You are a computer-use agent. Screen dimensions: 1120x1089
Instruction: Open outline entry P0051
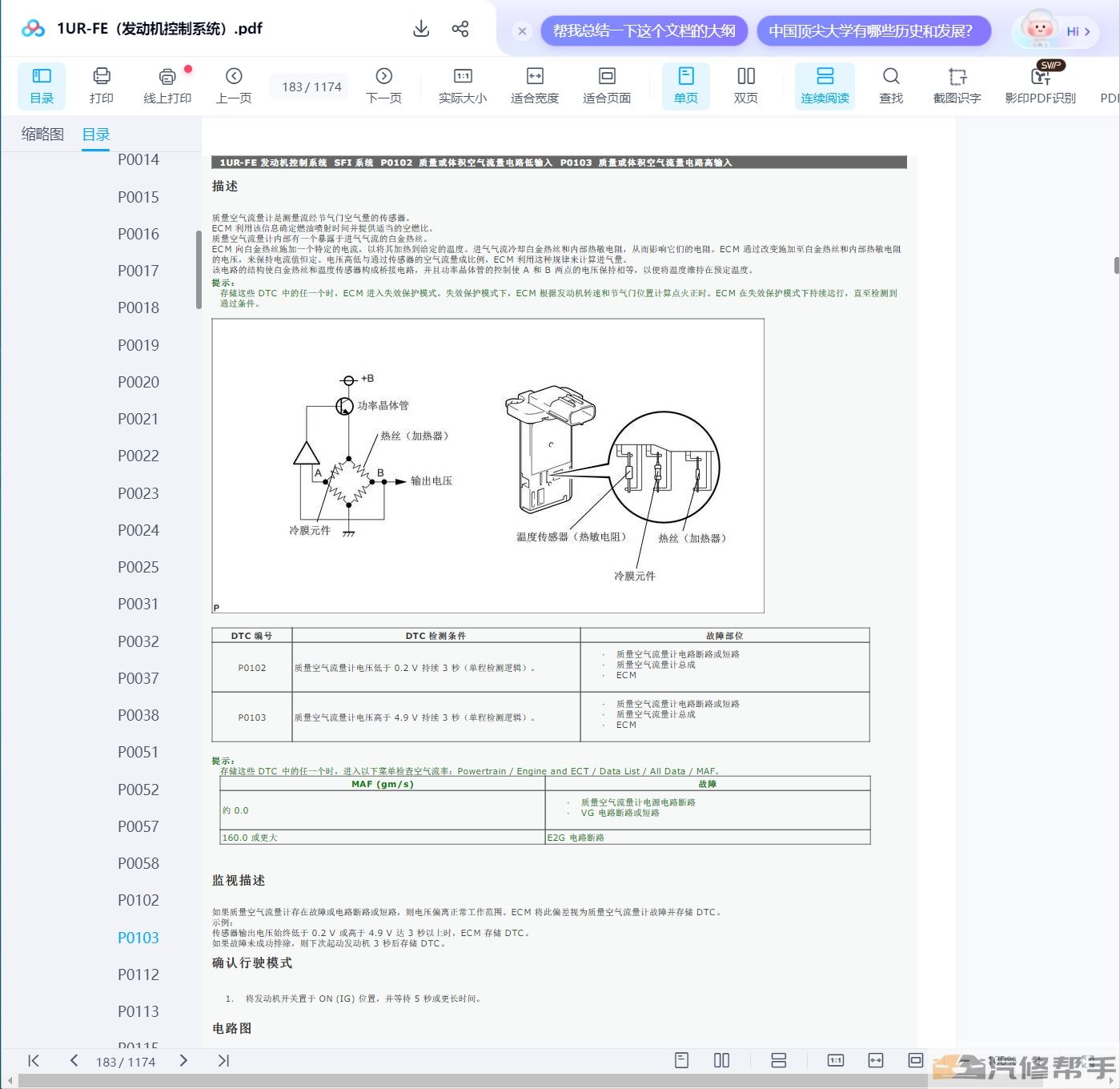138,752
